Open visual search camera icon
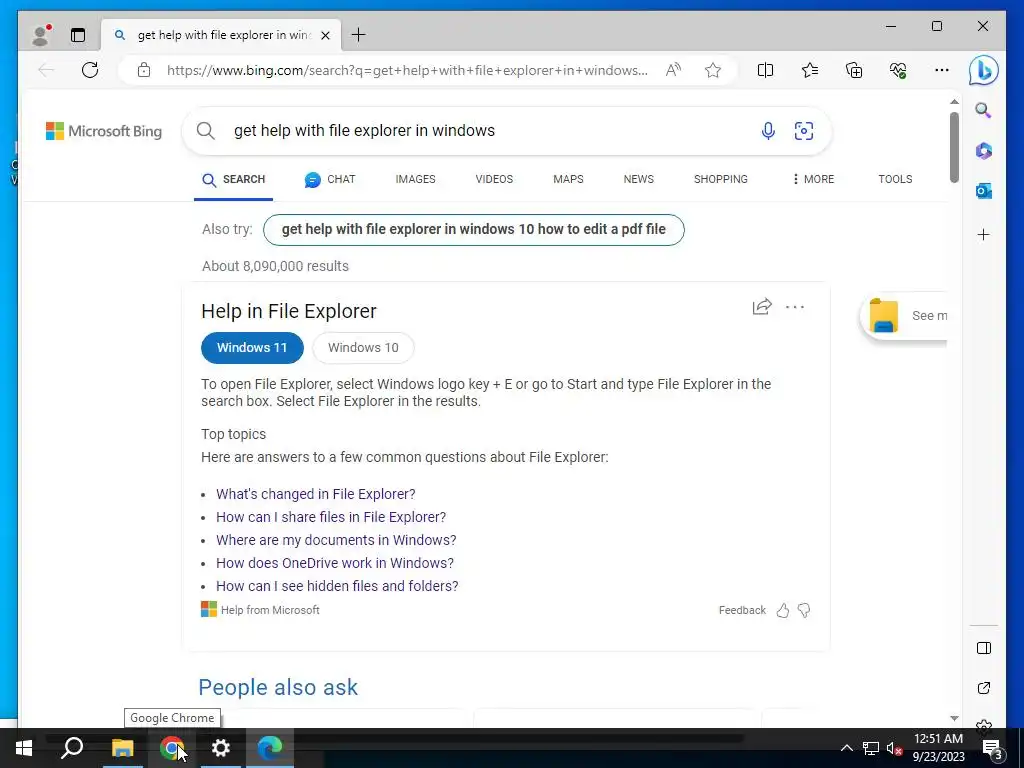Viewport: 1024px width, 768px height. [x=804, y=131]
